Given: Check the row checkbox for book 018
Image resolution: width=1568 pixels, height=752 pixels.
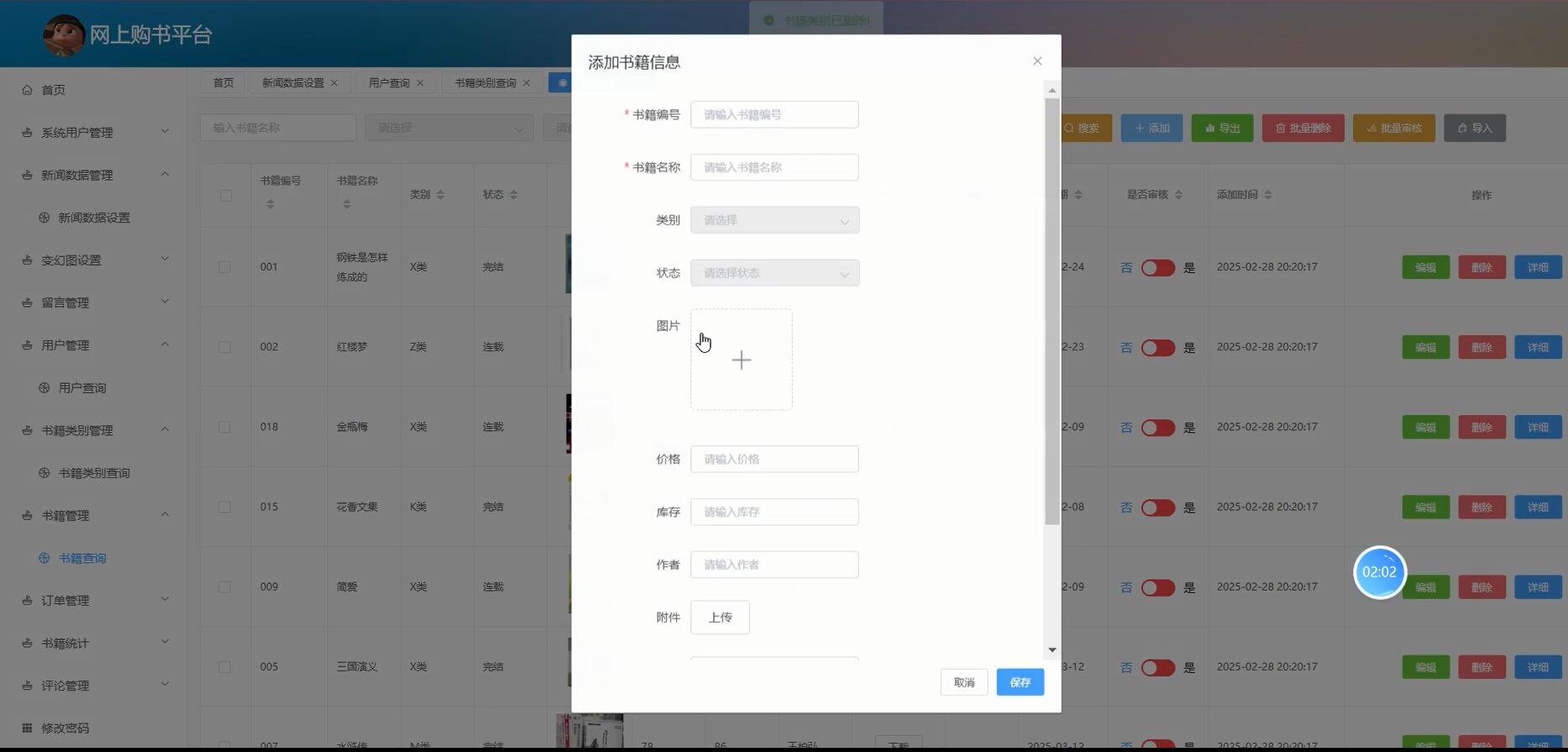Looking at the screenshot, I should pos(224,427).
